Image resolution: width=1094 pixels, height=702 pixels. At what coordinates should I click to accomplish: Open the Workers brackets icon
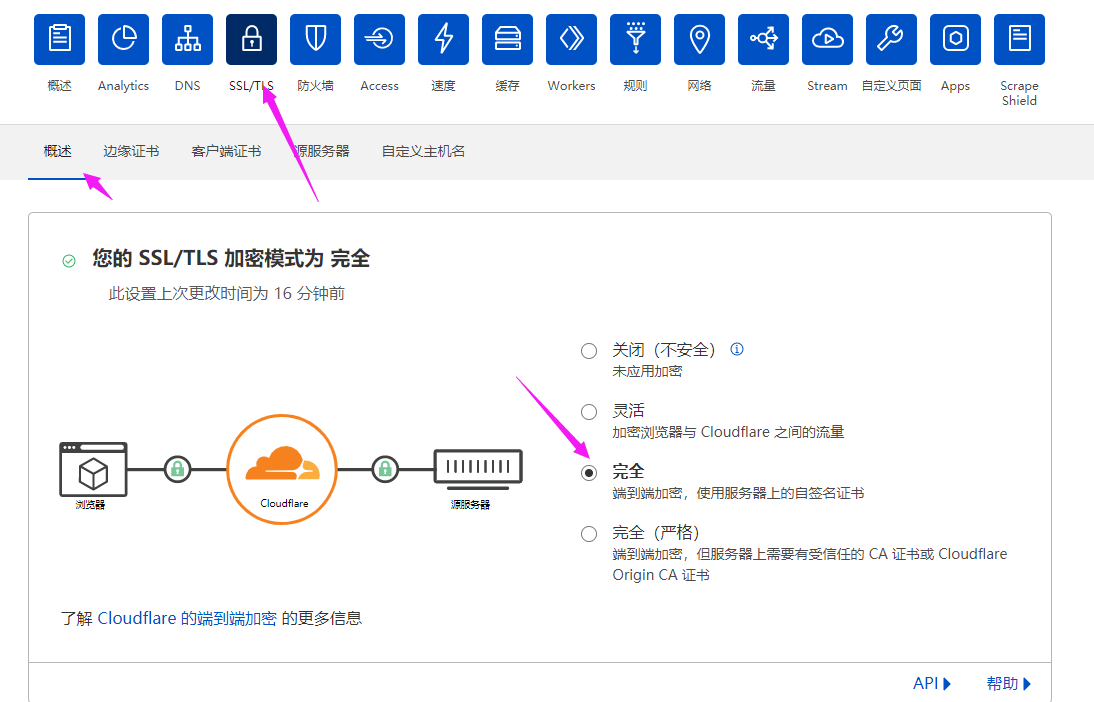(x=571, y=39)
